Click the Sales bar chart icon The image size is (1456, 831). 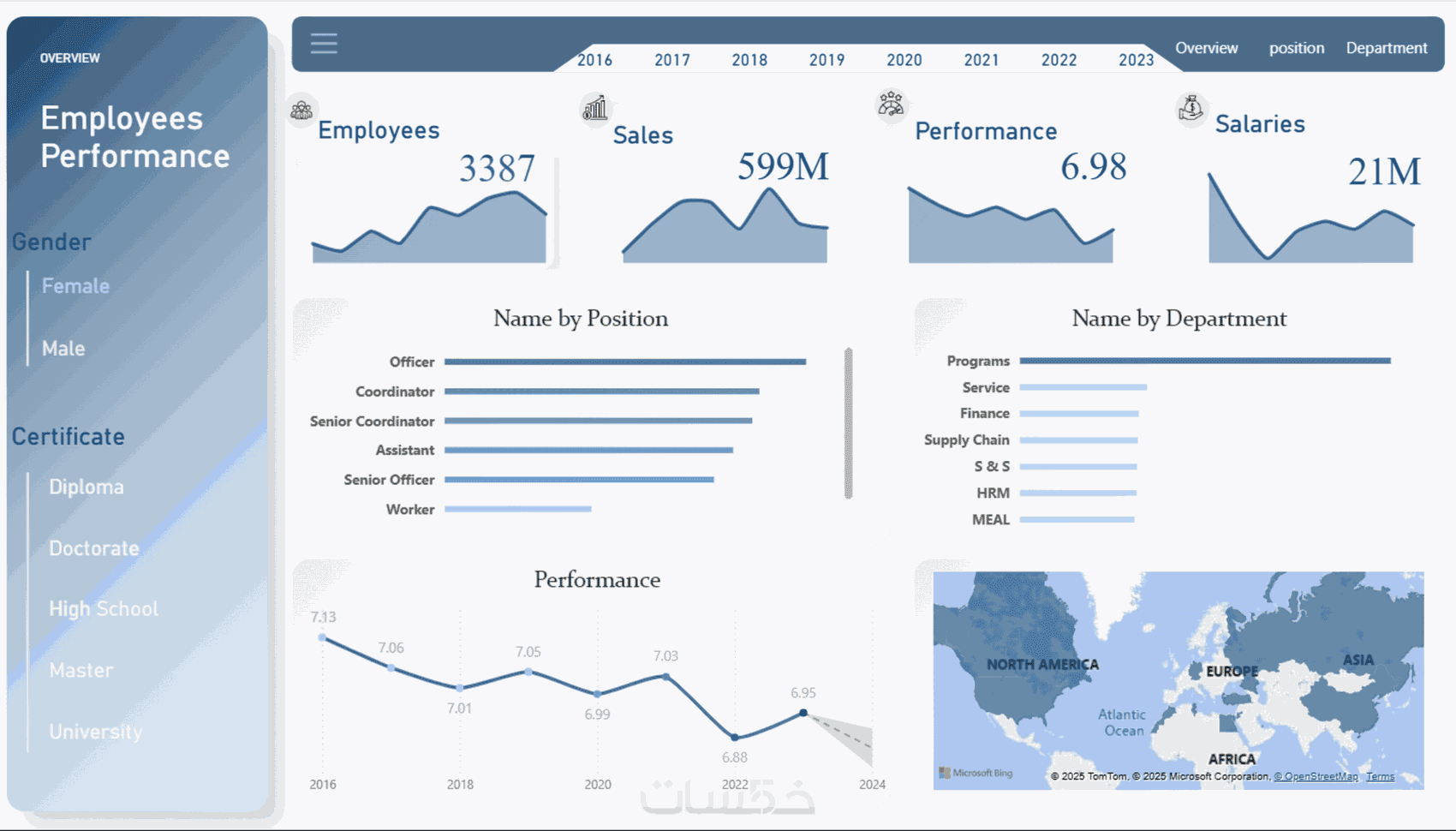point(594,108)
